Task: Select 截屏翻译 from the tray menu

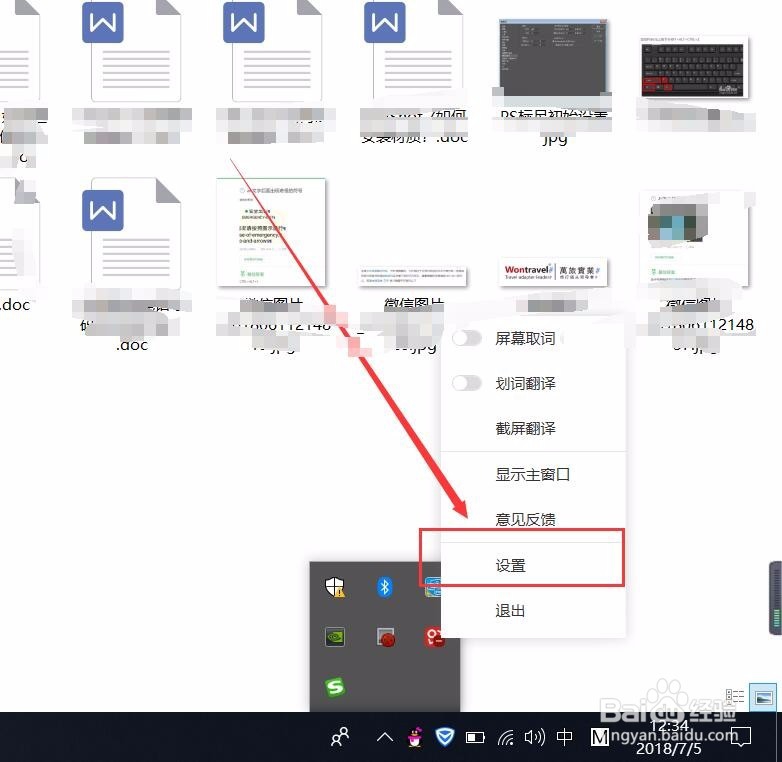Action: coord(525,428)
